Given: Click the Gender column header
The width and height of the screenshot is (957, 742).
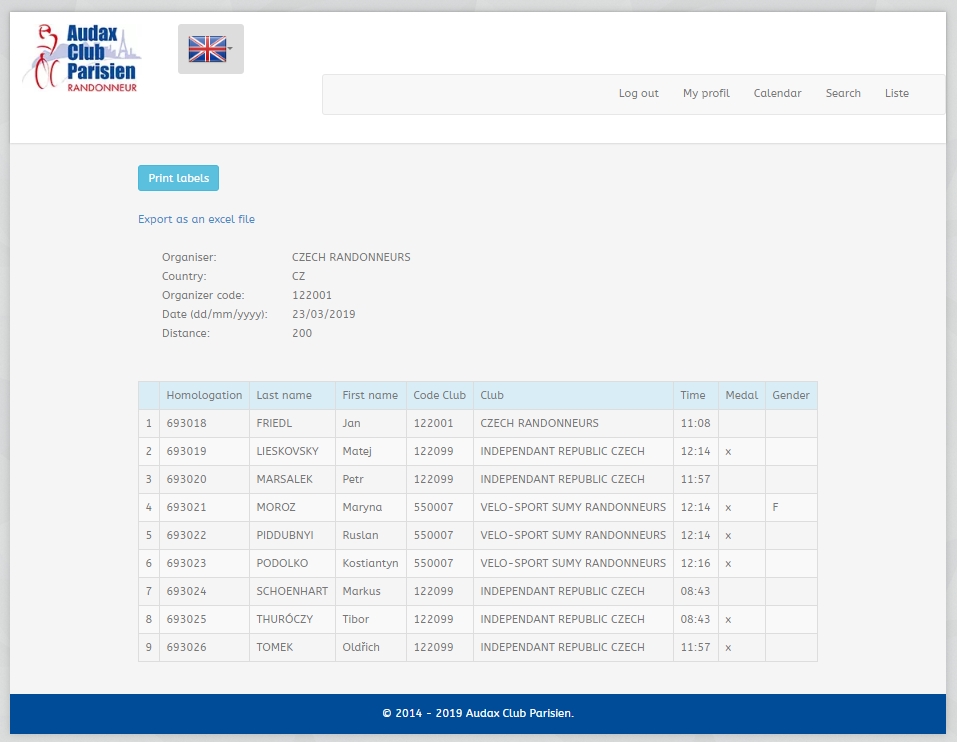Looking at the screenshot, I should click(x=791, y=396).
